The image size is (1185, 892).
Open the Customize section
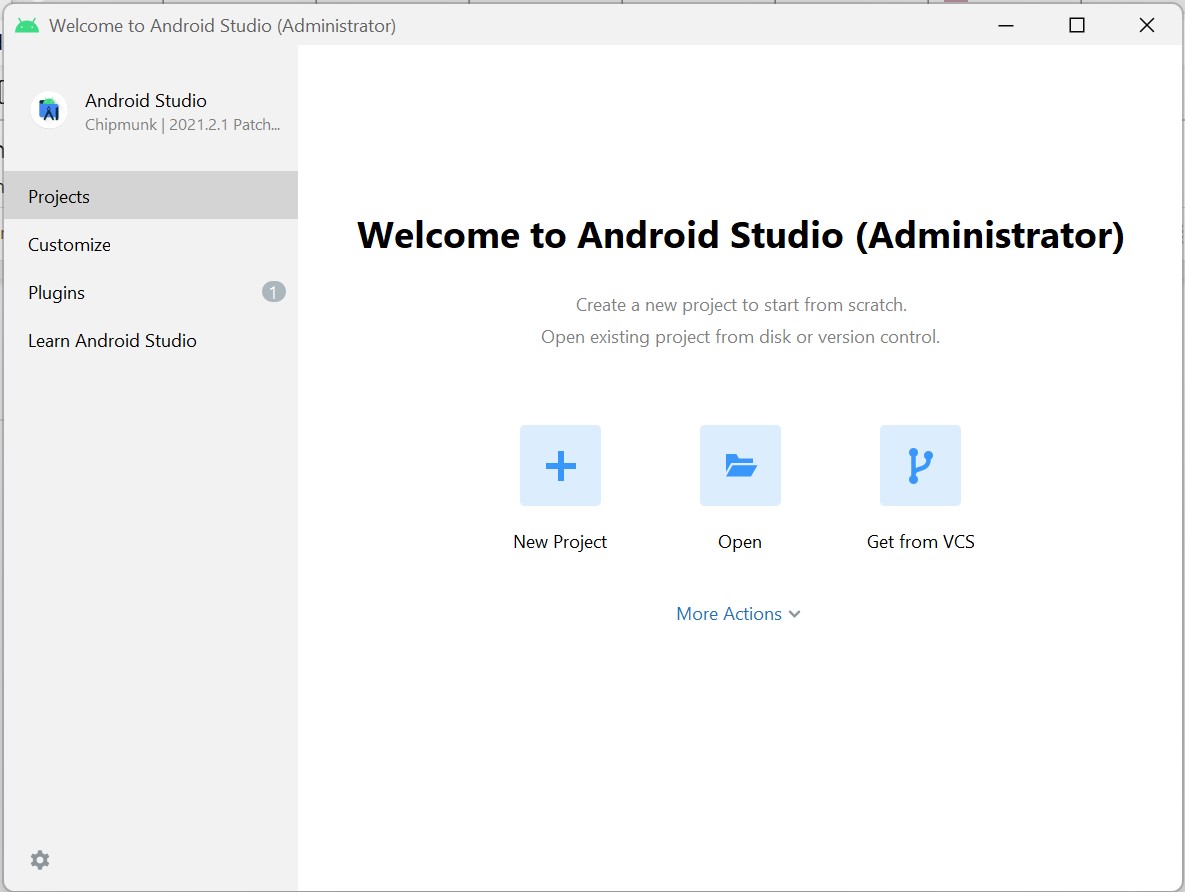tap(69, 244)
